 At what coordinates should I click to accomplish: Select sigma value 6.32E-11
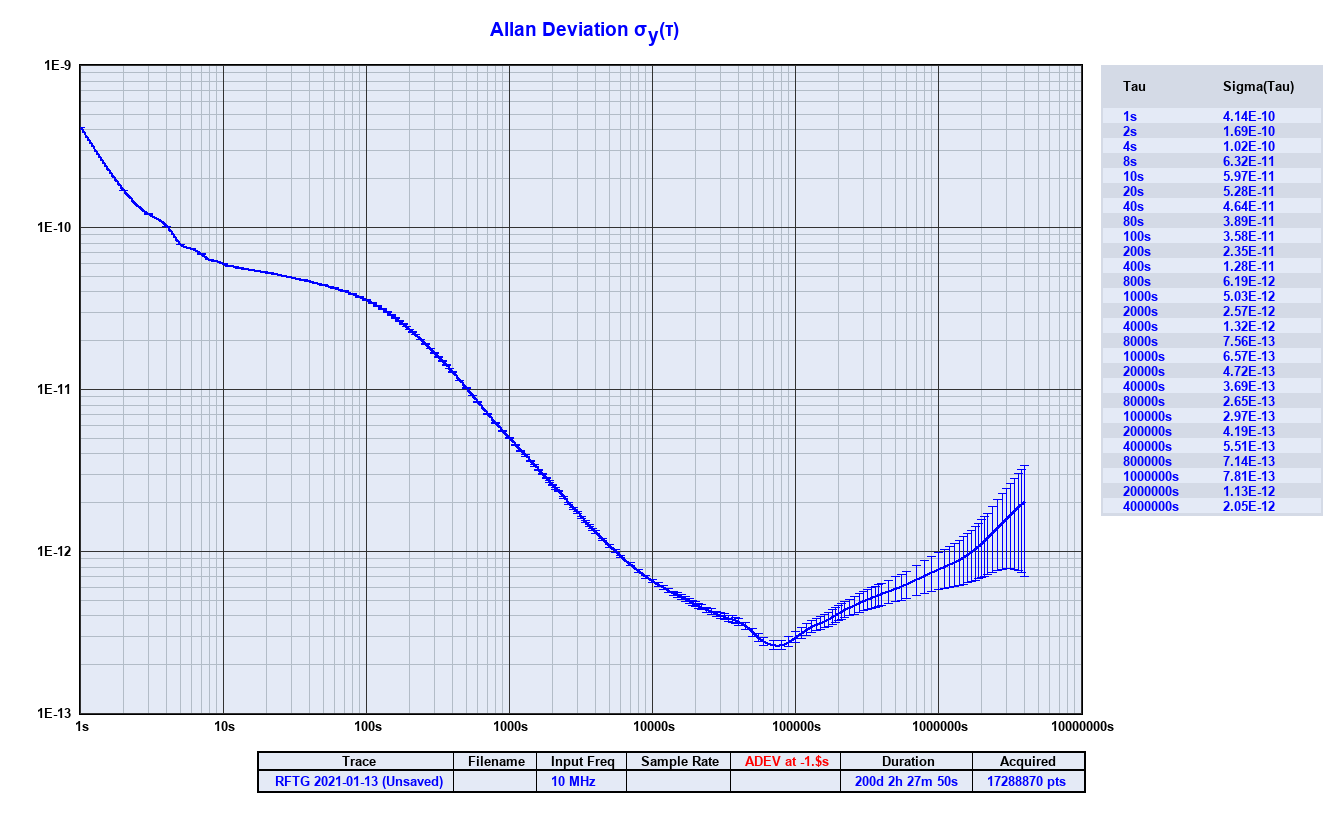(x=1249, y=162)
